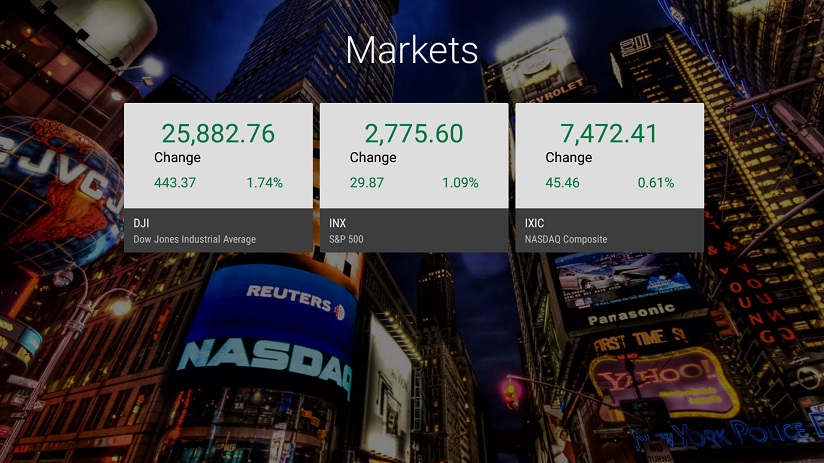Select the 443.37 change amount
This screenshot has width=824, height=463.
[x=175, y=183]
